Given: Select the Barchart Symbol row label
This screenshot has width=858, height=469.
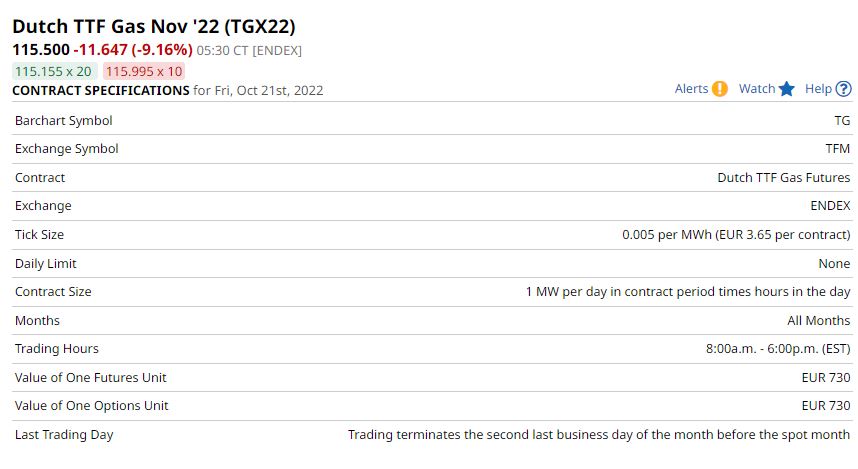Looking at the screenshot, I should 64,120.
